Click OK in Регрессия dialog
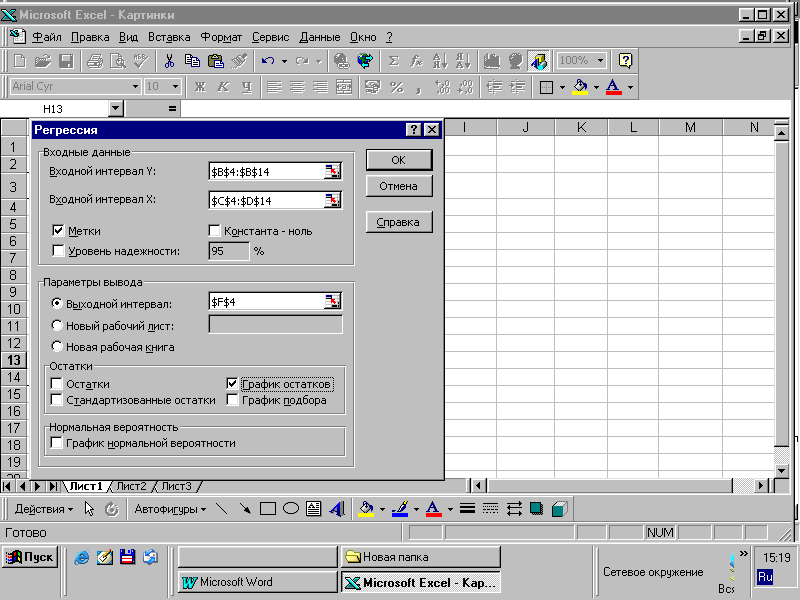This screenshot has height=600, width=800. pyautogui.click(x=398, y=160)
